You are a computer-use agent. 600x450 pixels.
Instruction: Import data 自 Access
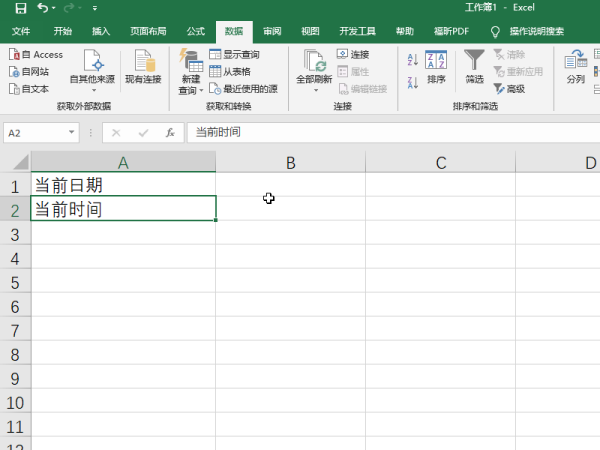point(36,55)
